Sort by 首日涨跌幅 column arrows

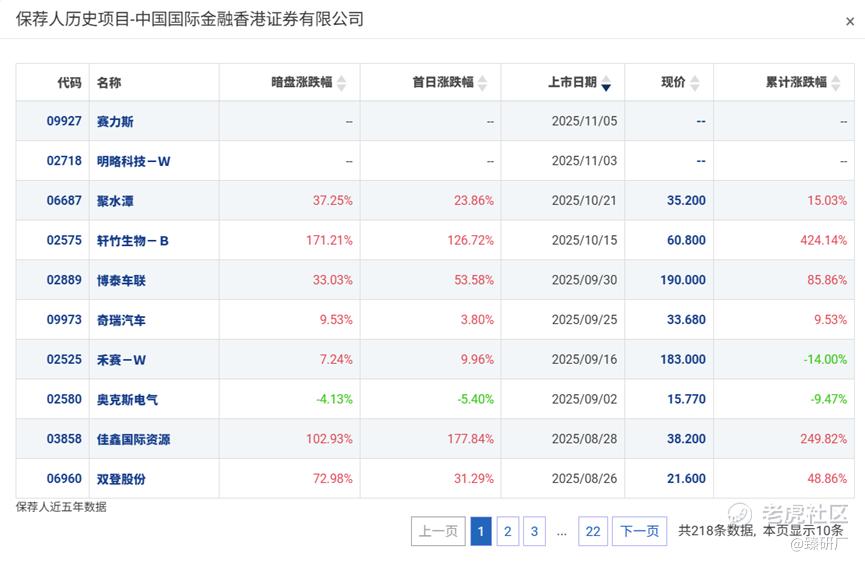pyautogui.click(x=483, y=83)
